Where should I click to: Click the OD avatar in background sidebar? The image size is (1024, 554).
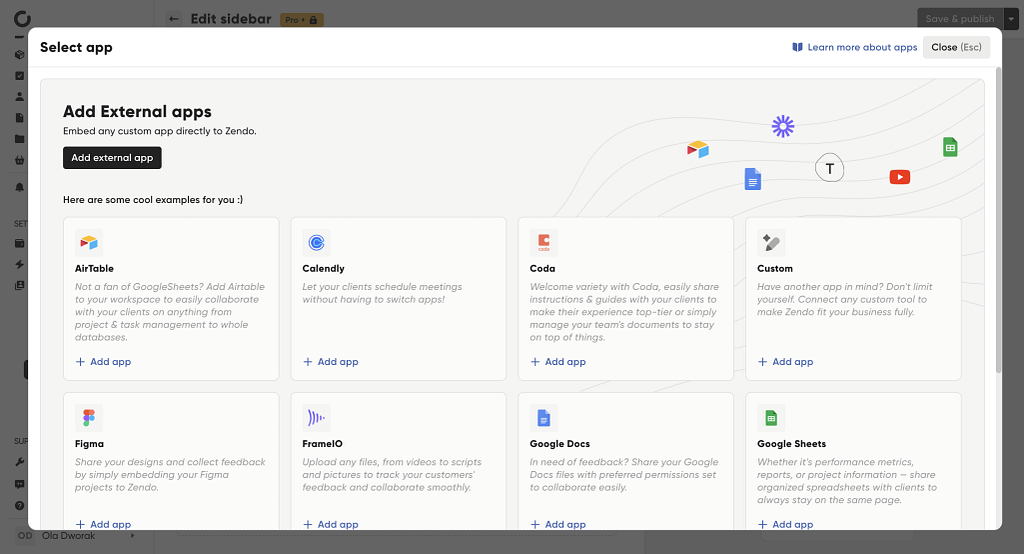point(25,536)
